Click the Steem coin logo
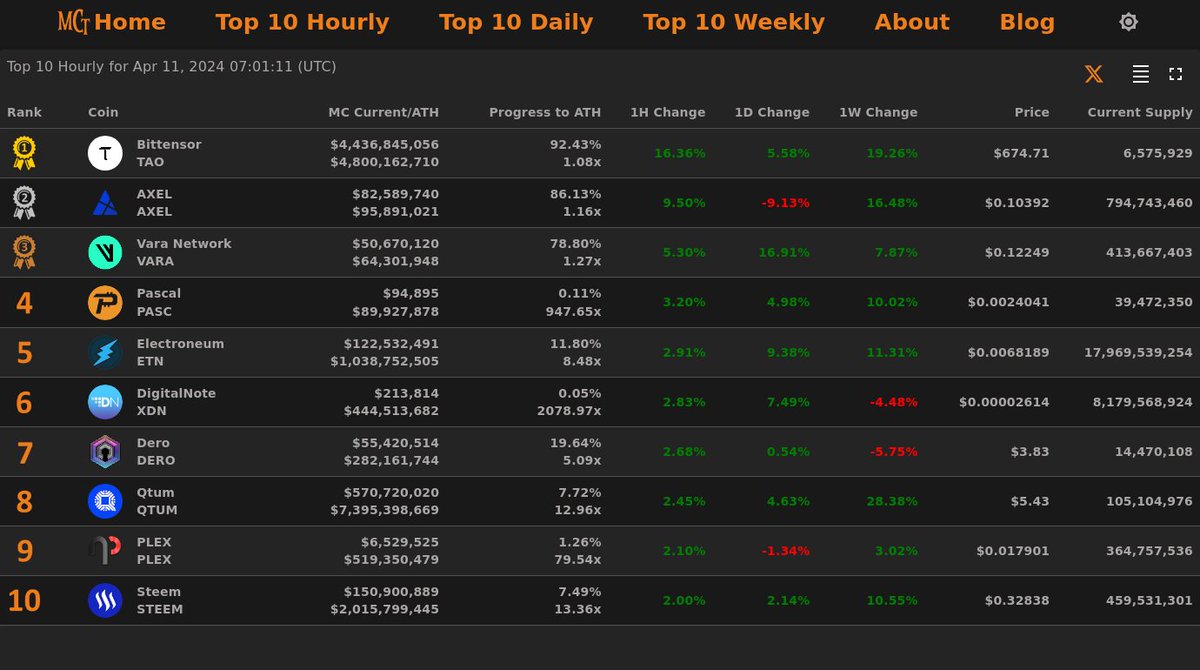1200x670 pixels. pyautogui.click(x=105, y=600)
